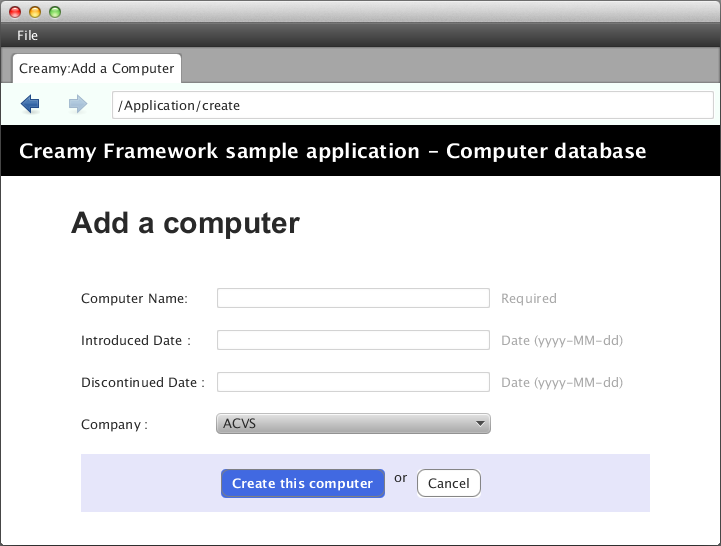This screenshot has width=721, height=546.
Task: Click the Required hint text
Action: [x=528, y=298]
